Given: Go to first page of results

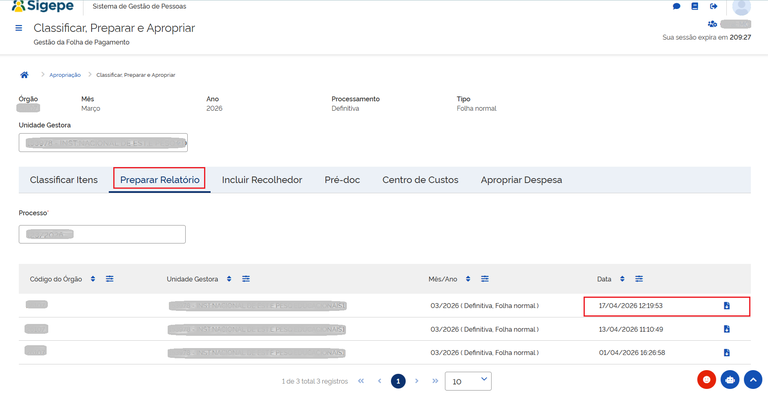Looking at the screenshot, I should tap(361, 381).
